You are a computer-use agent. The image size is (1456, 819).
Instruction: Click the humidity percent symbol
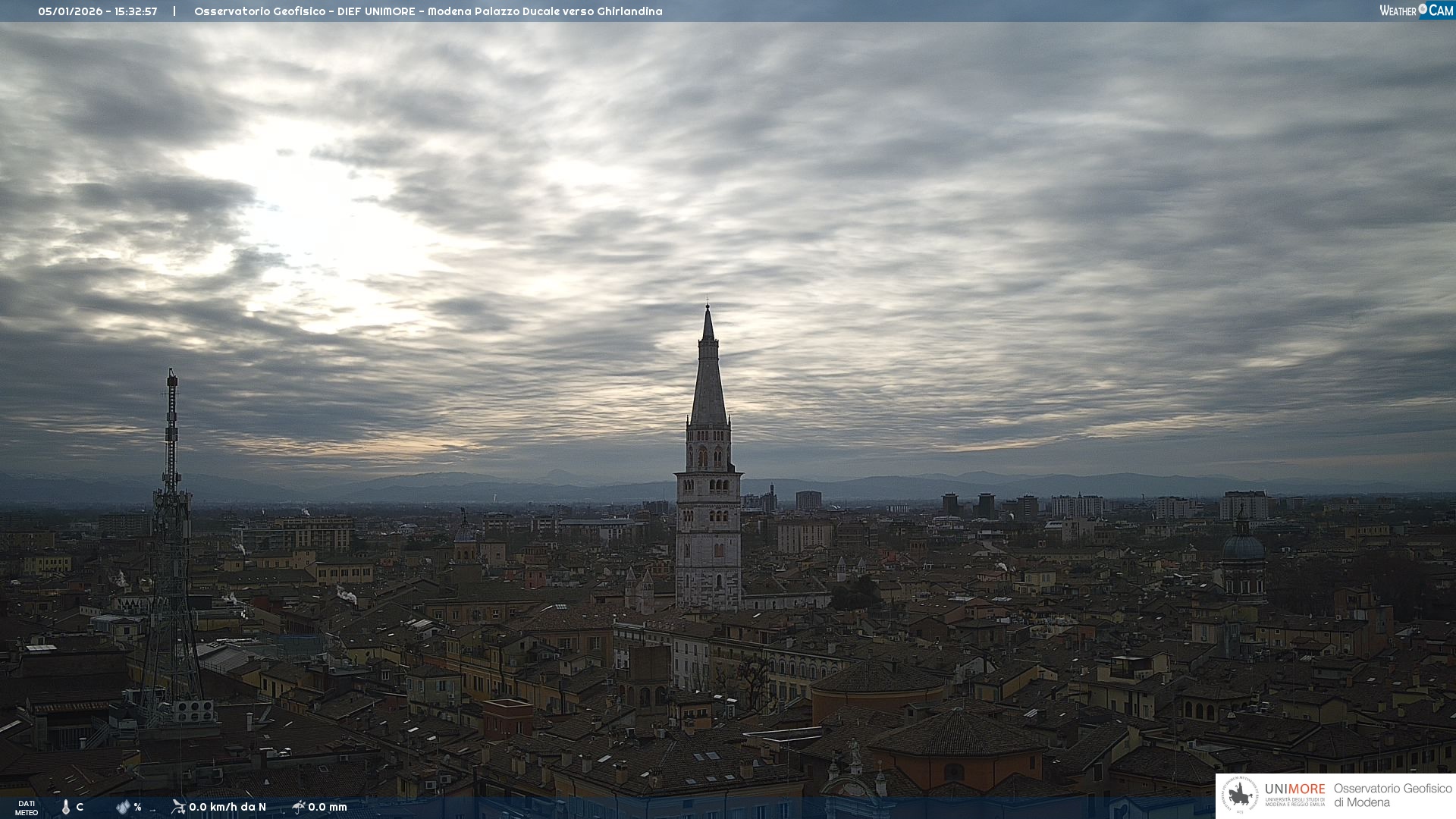click(x=137, y=807)
